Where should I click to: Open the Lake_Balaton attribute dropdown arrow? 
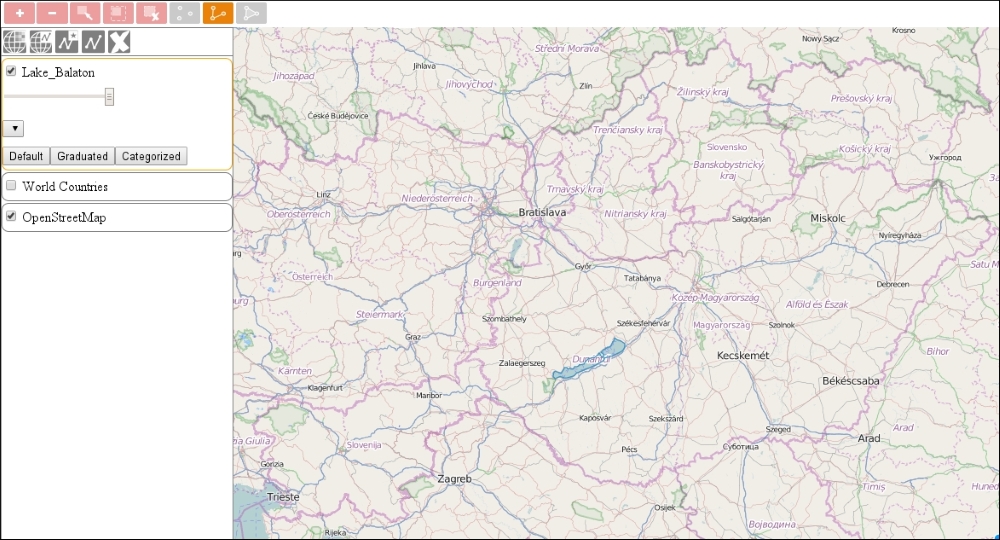coord(13,128)
